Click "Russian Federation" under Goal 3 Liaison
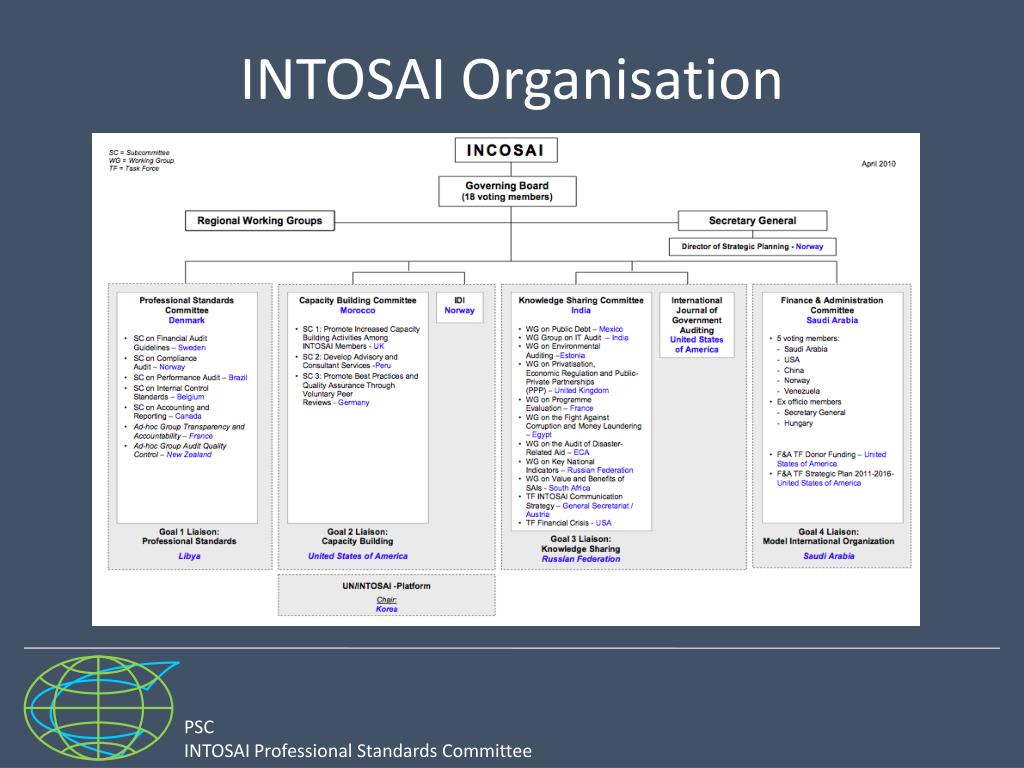 (x=581, y=559)
